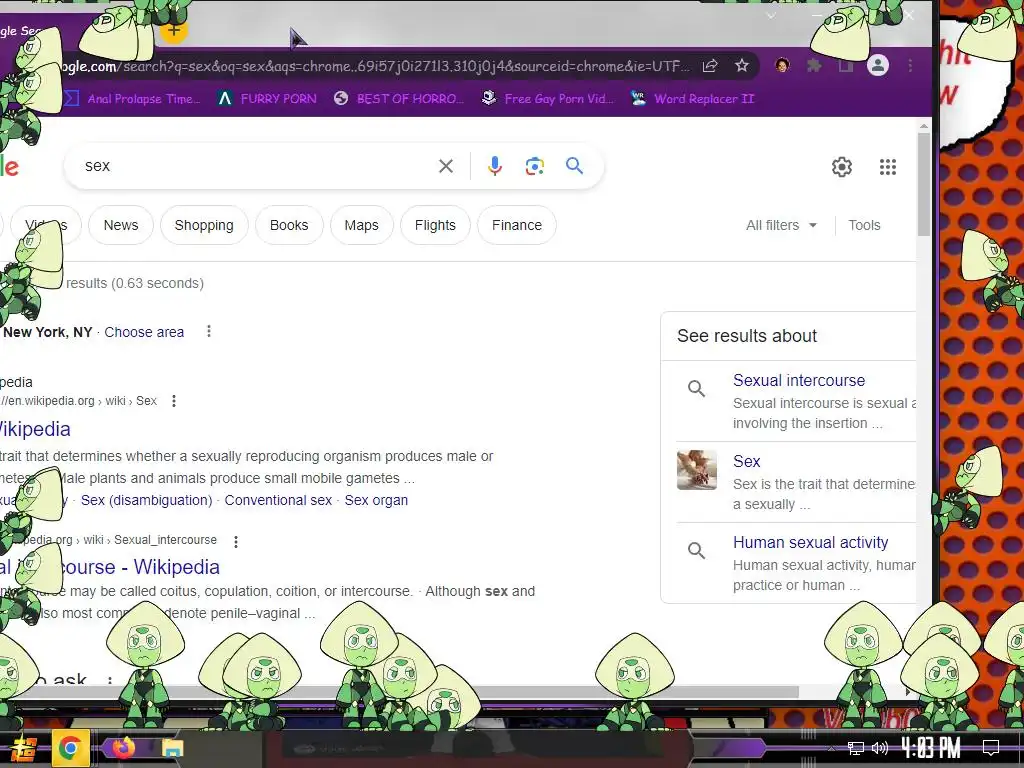Open Chrome from the taskbar

click(70, 748)
